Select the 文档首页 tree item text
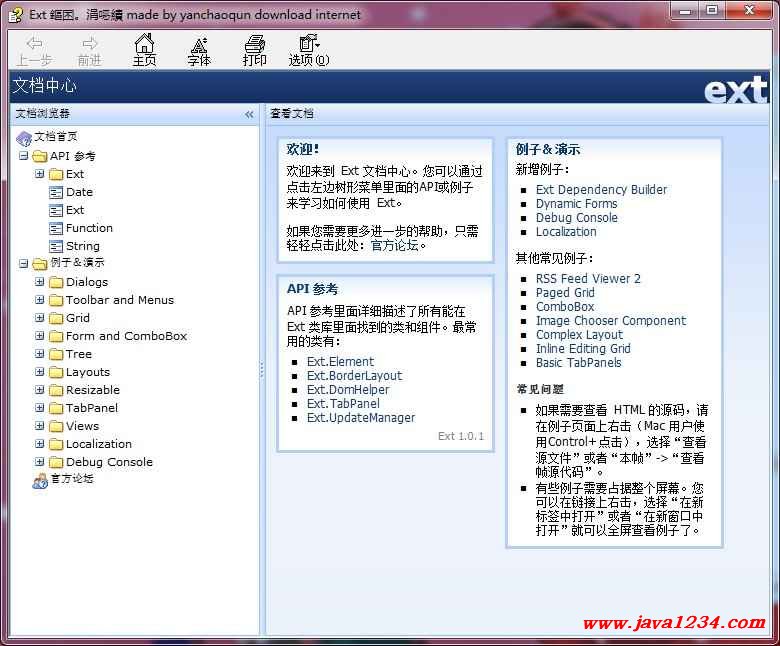780x646 pixels. click(x=56, y=136)
